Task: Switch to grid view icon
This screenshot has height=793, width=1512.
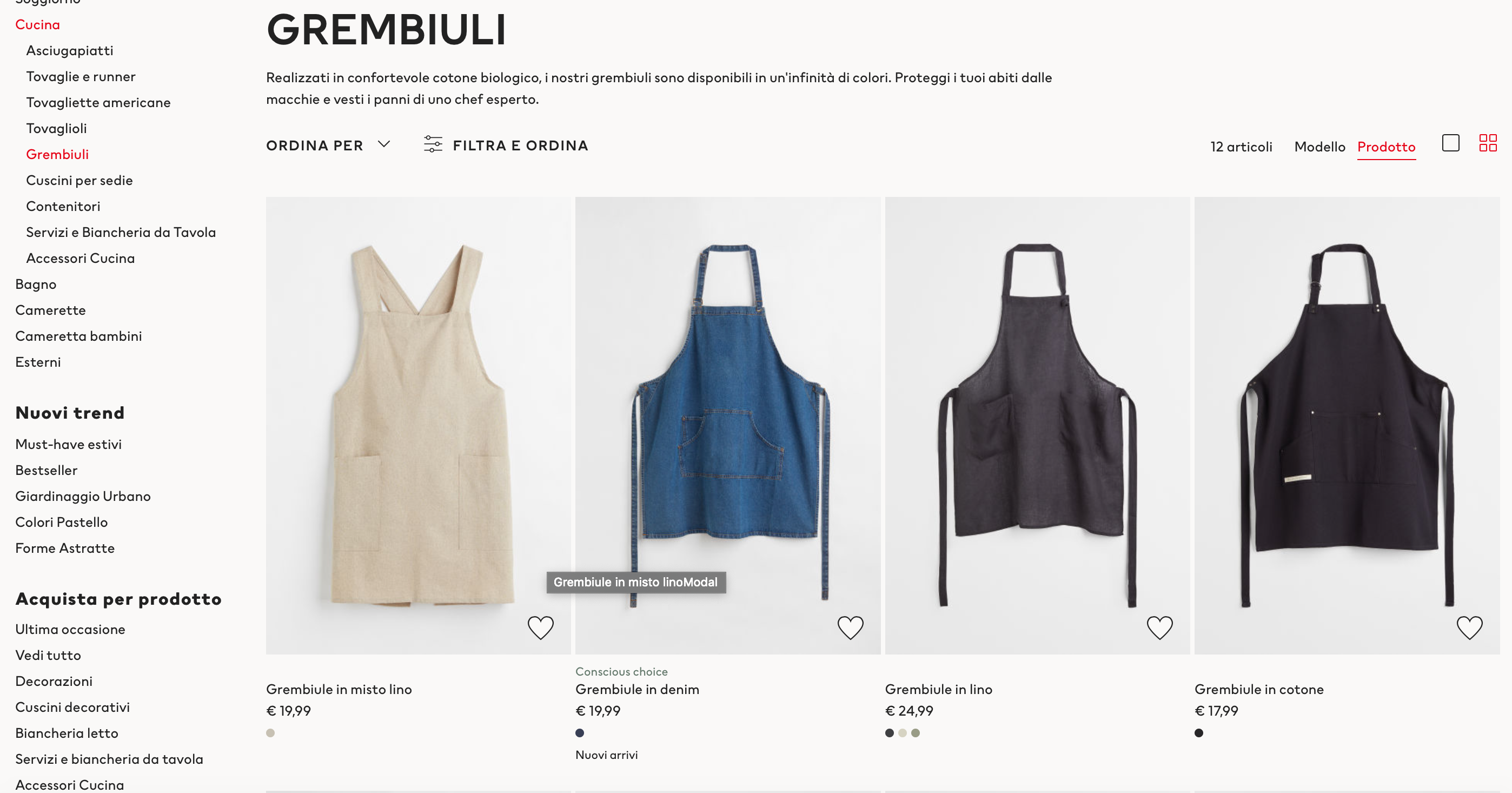Action: click(x=1488, y=143)
